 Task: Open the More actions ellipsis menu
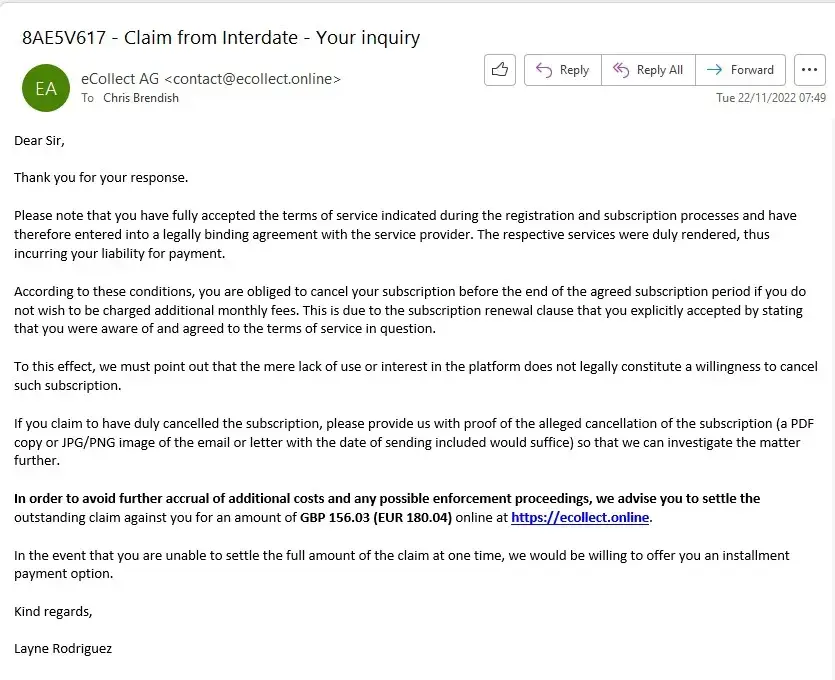tap(809, 70)
